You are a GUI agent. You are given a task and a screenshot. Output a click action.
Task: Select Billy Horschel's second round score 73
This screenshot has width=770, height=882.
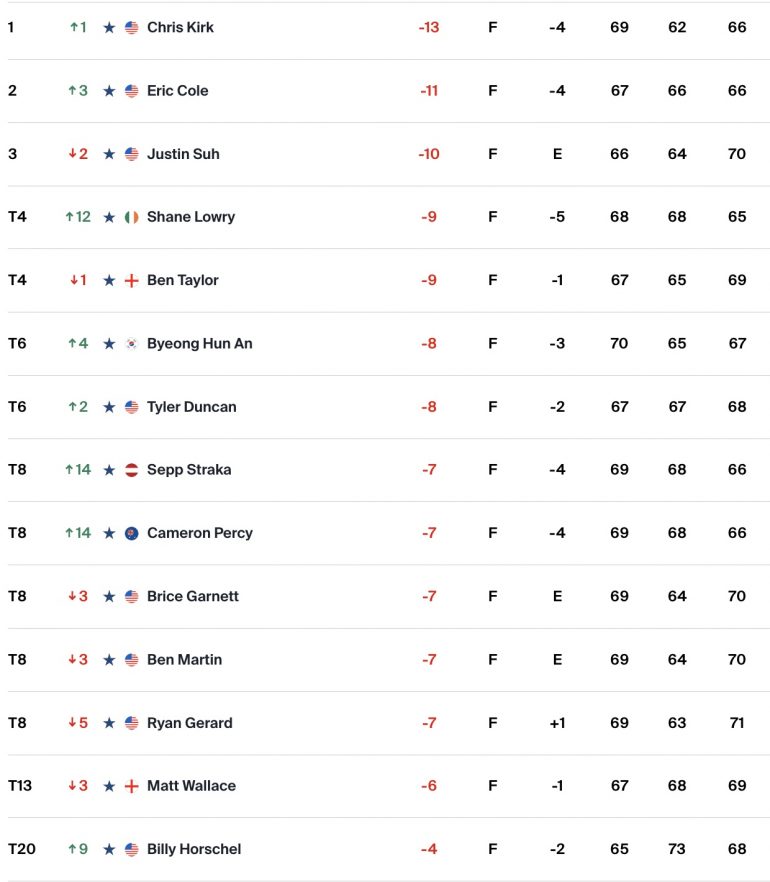pyautogui.click(x=677, y=849)
